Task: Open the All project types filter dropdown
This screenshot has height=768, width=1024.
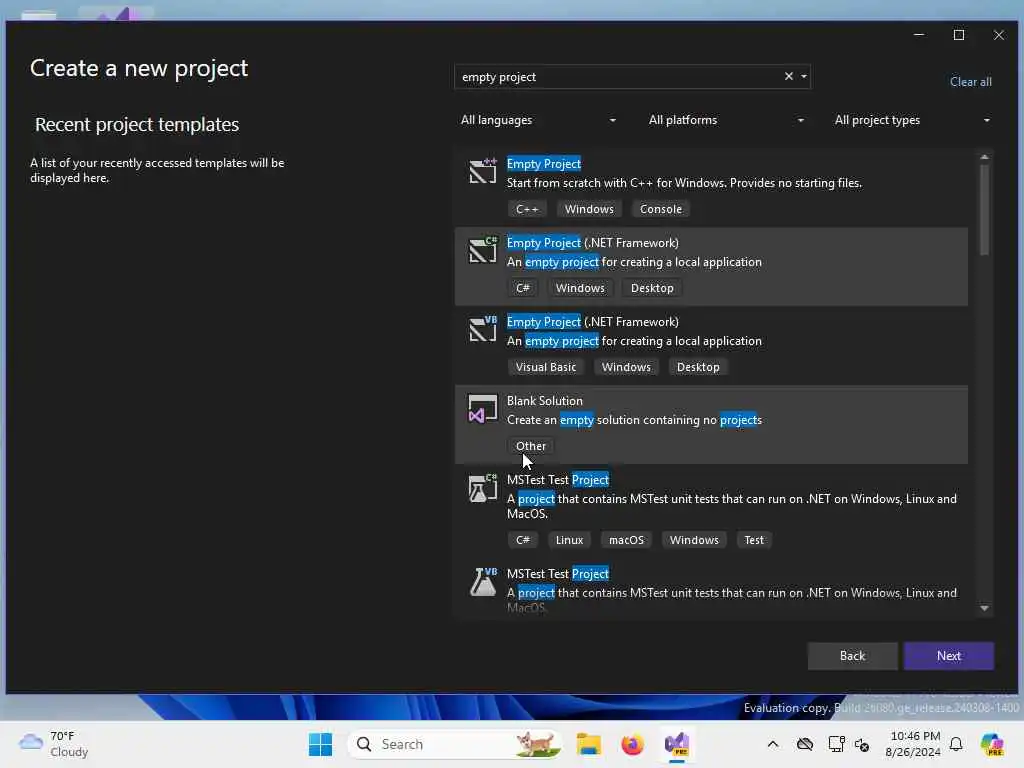Action: click(912, 120)
